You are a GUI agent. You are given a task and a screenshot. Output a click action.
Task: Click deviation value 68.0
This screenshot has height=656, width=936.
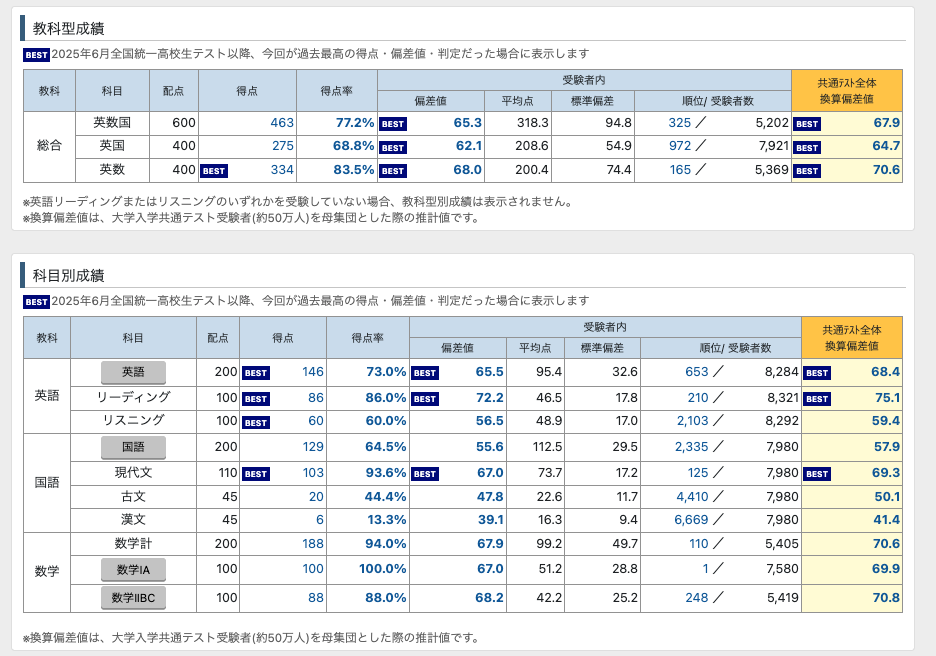pos(467,170)
